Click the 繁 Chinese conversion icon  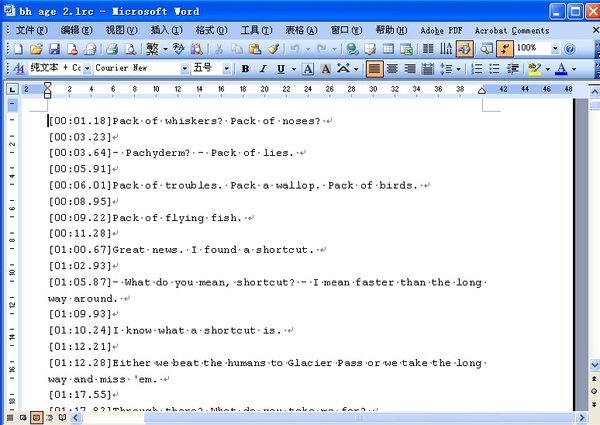(x=152, y=49)
